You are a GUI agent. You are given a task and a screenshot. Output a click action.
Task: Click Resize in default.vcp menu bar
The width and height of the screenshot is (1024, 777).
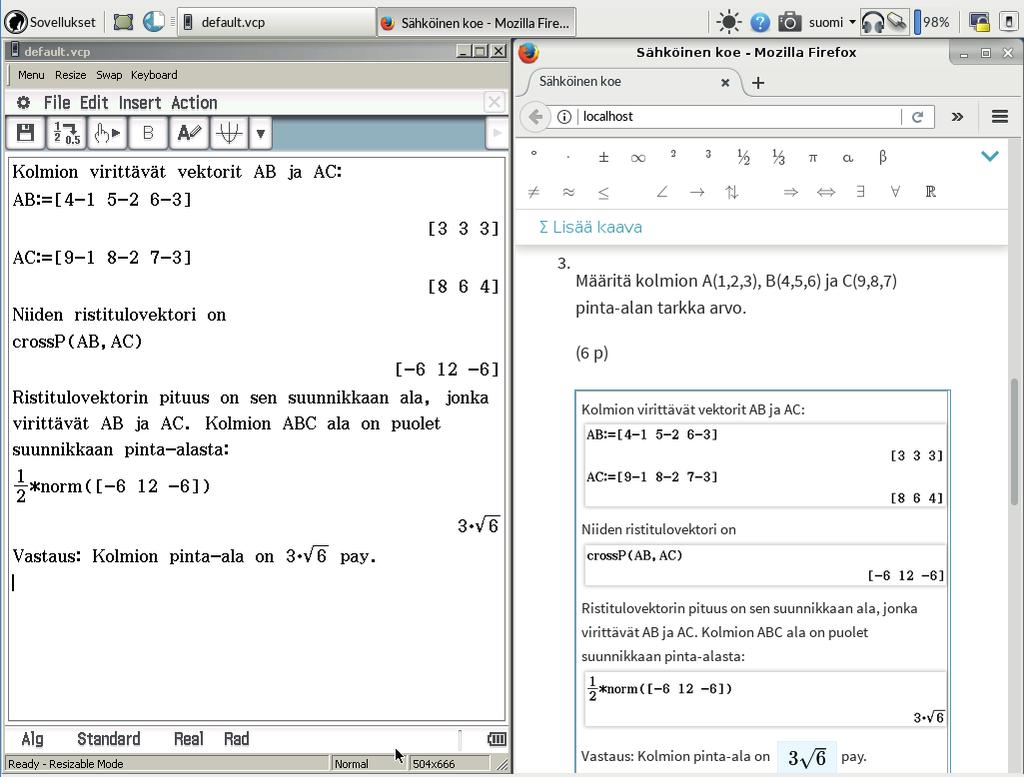(x=71, y=75)
